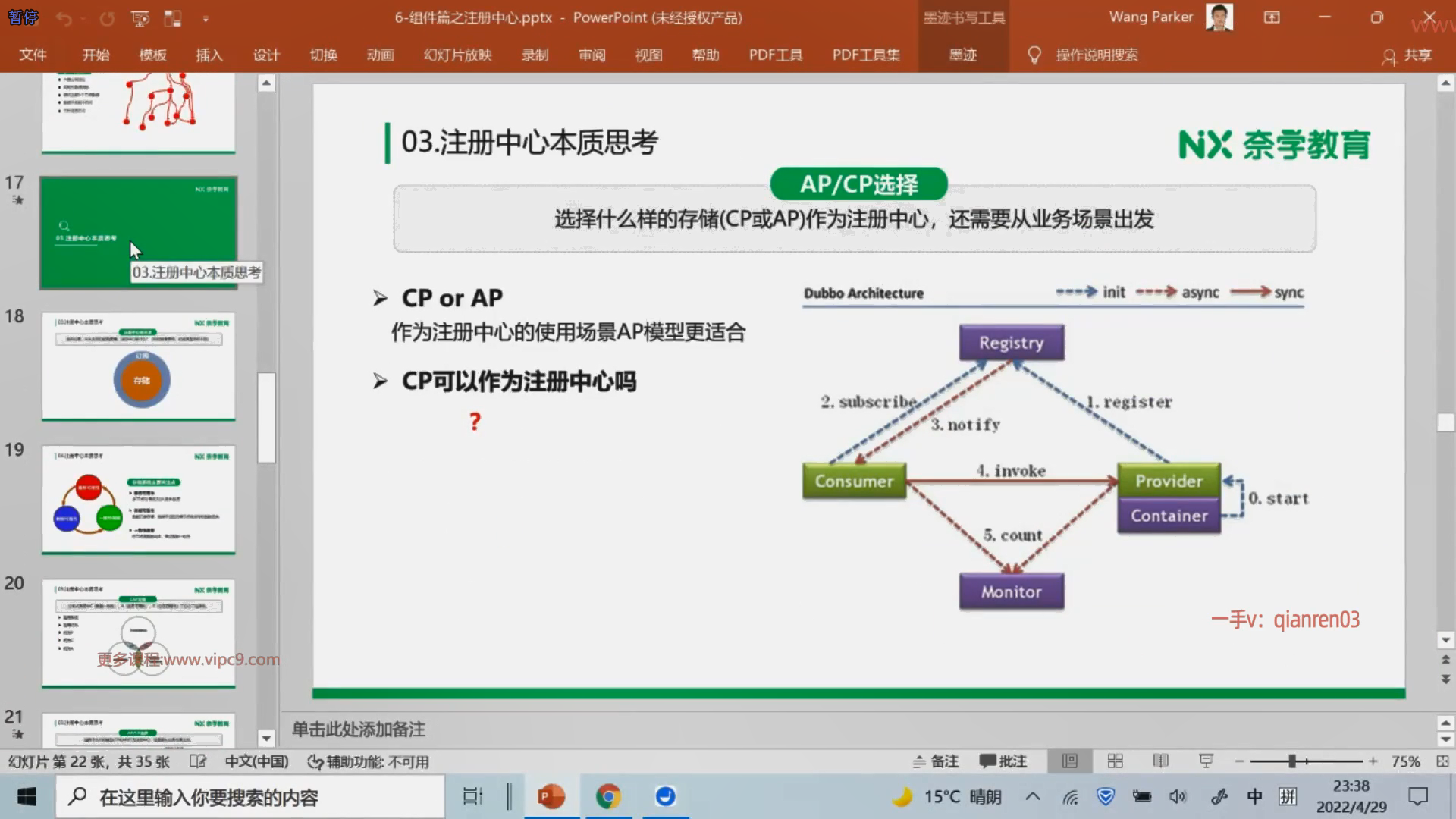1456x819 pixels.
Task: Click the 共享 share button
Action: (x=1407, y=55)
